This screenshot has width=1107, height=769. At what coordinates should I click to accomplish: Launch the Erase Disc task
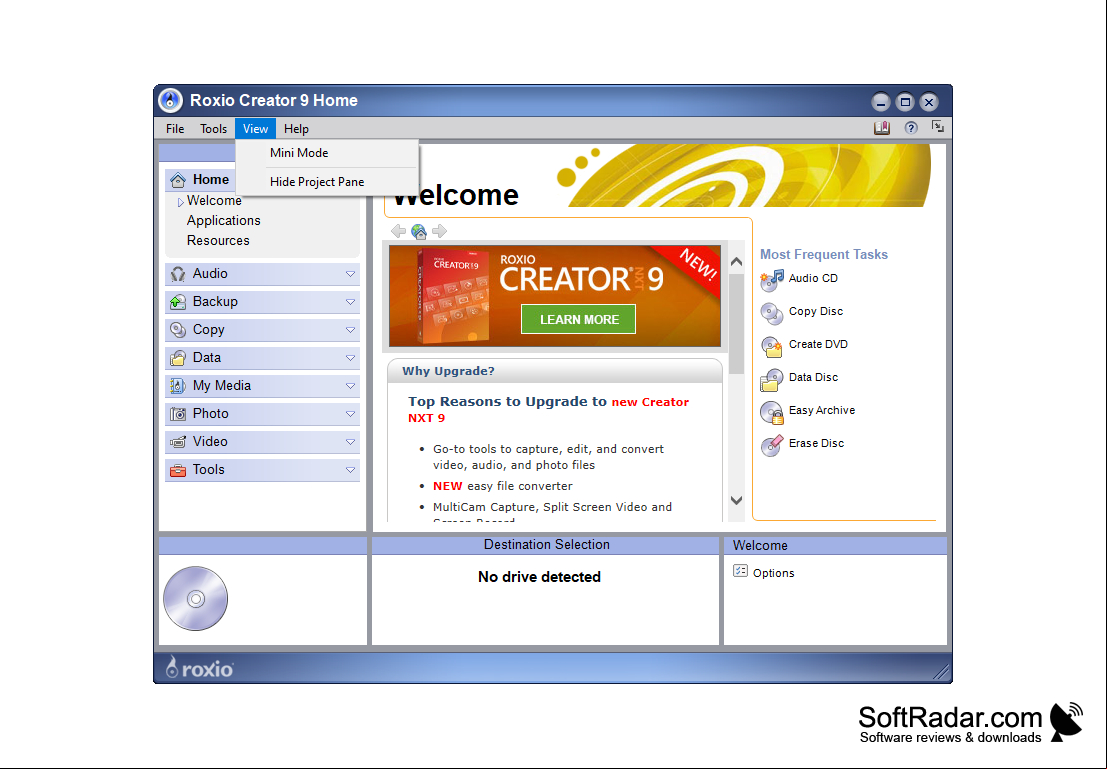tap(816, 443)
